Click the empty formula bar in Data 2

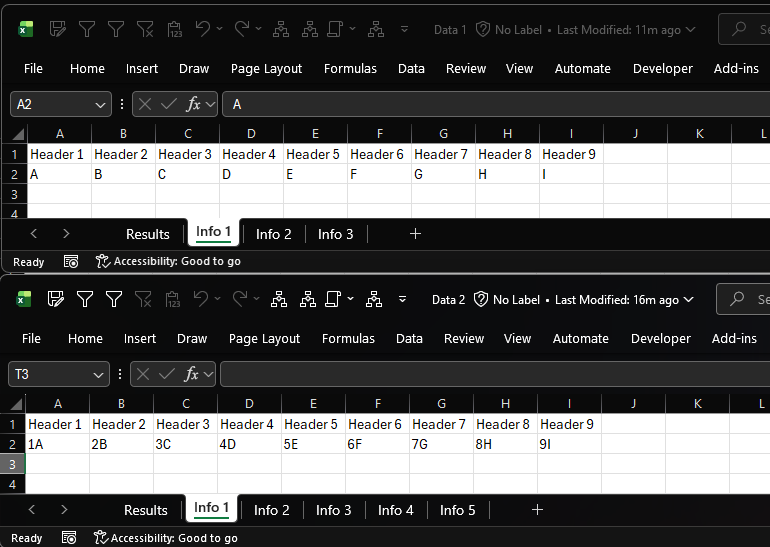[x=495, y=374]
